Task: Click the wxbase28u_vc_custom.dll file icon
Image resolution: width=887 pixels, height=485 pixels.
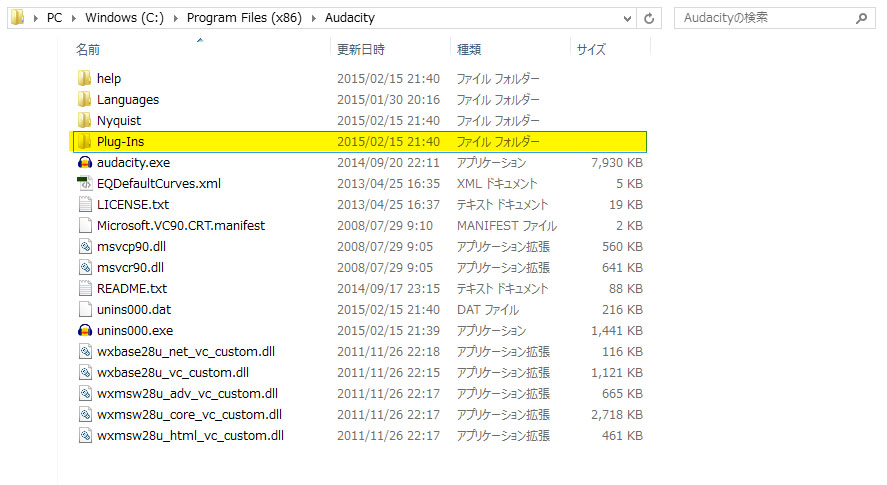Action: pyautogui.click(x=85, y=372)
